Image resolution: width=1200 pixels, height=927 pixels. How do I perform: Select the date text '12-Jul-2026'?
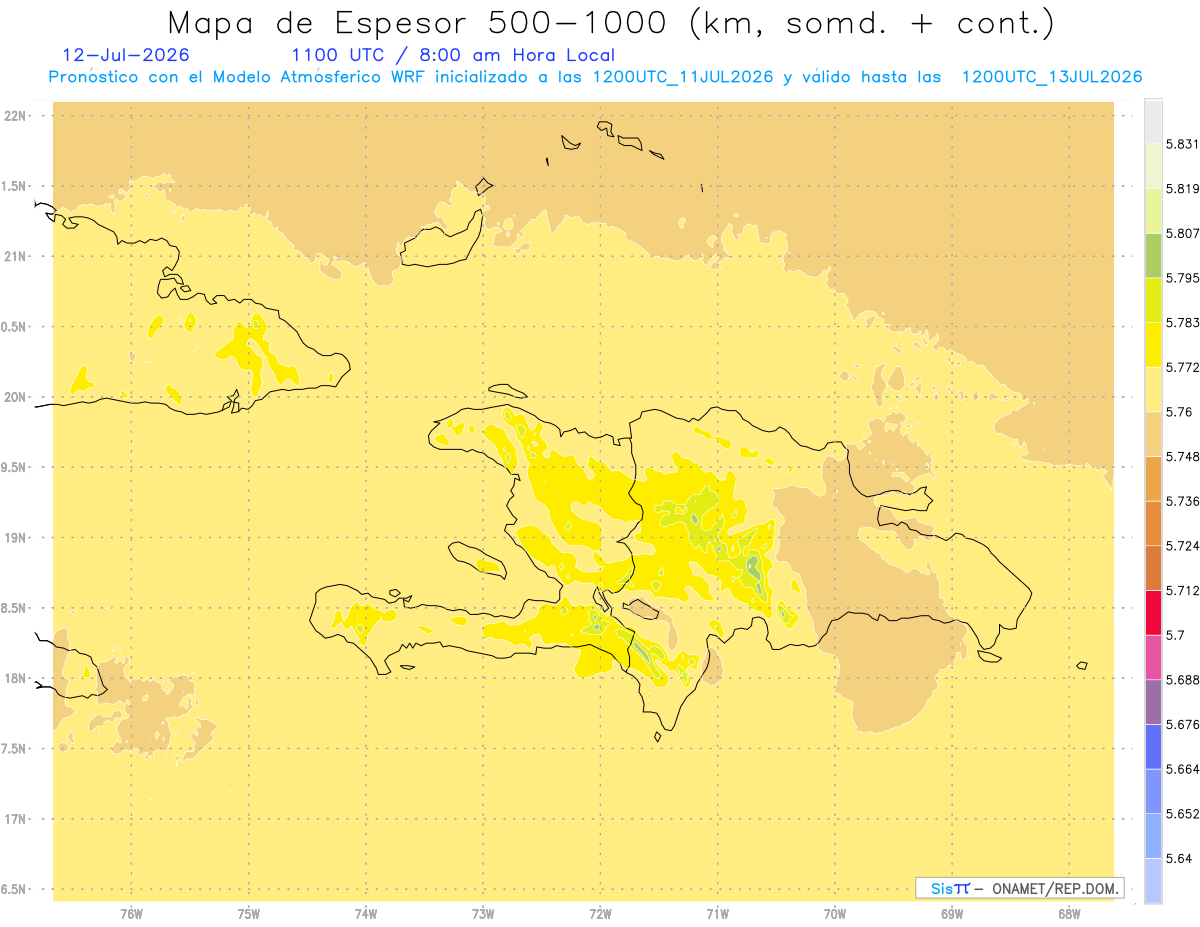point(126,56)
